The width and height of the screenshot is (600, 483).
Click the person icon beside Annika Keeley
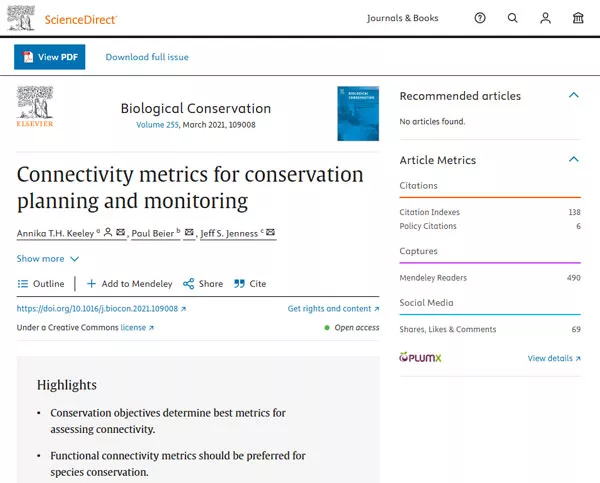[107, 233]
